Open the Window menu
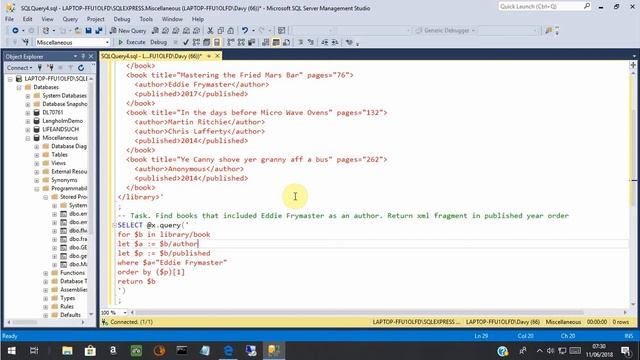This screenshot has width=640, height=360. point(172,19)
